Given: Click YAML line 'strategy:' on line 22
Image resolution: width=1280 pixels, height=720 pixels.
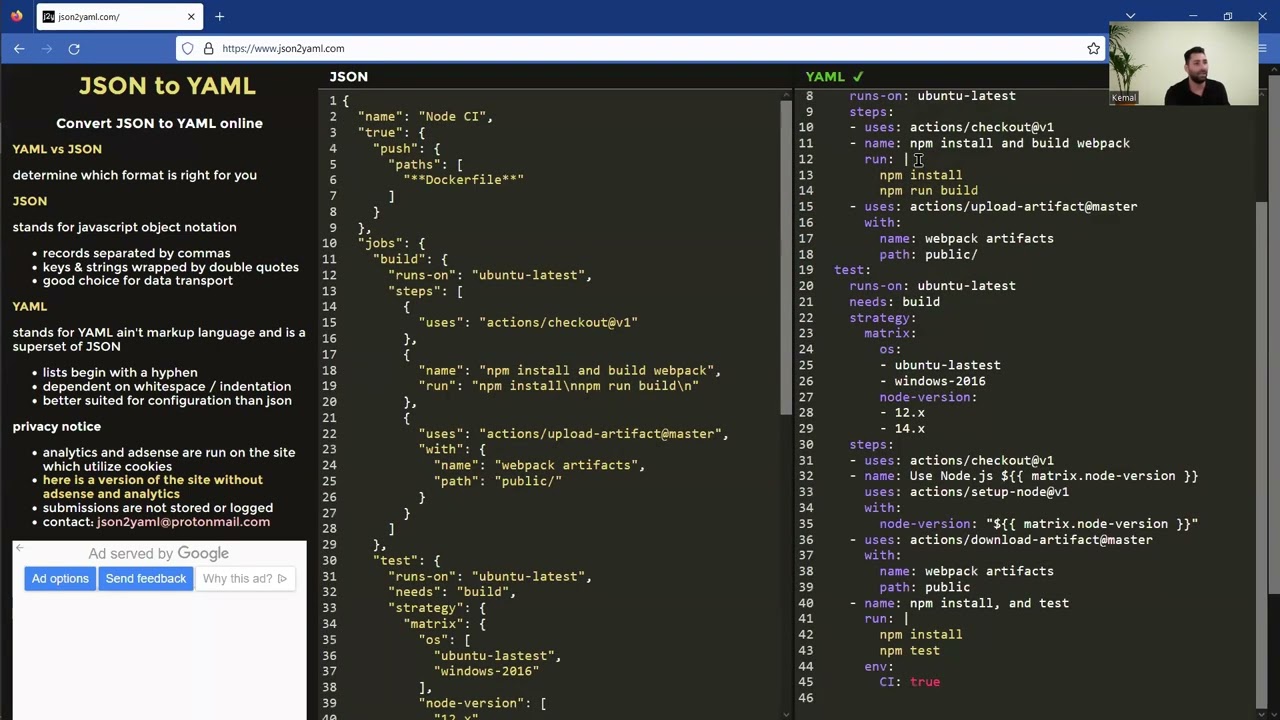Looking at the screenshot, I should (x=883, y=318).
